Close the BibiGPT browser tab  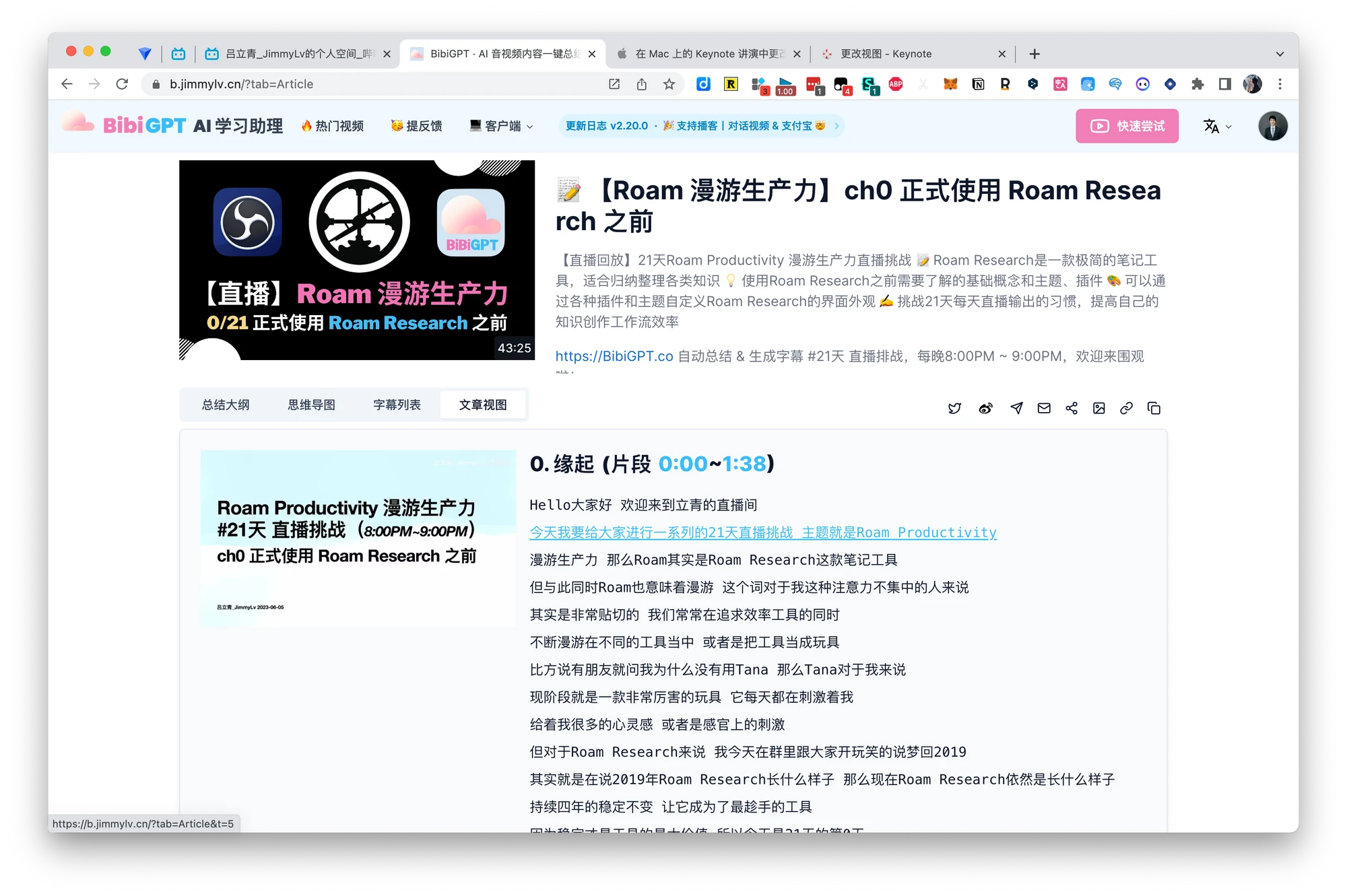pos(592,54)
